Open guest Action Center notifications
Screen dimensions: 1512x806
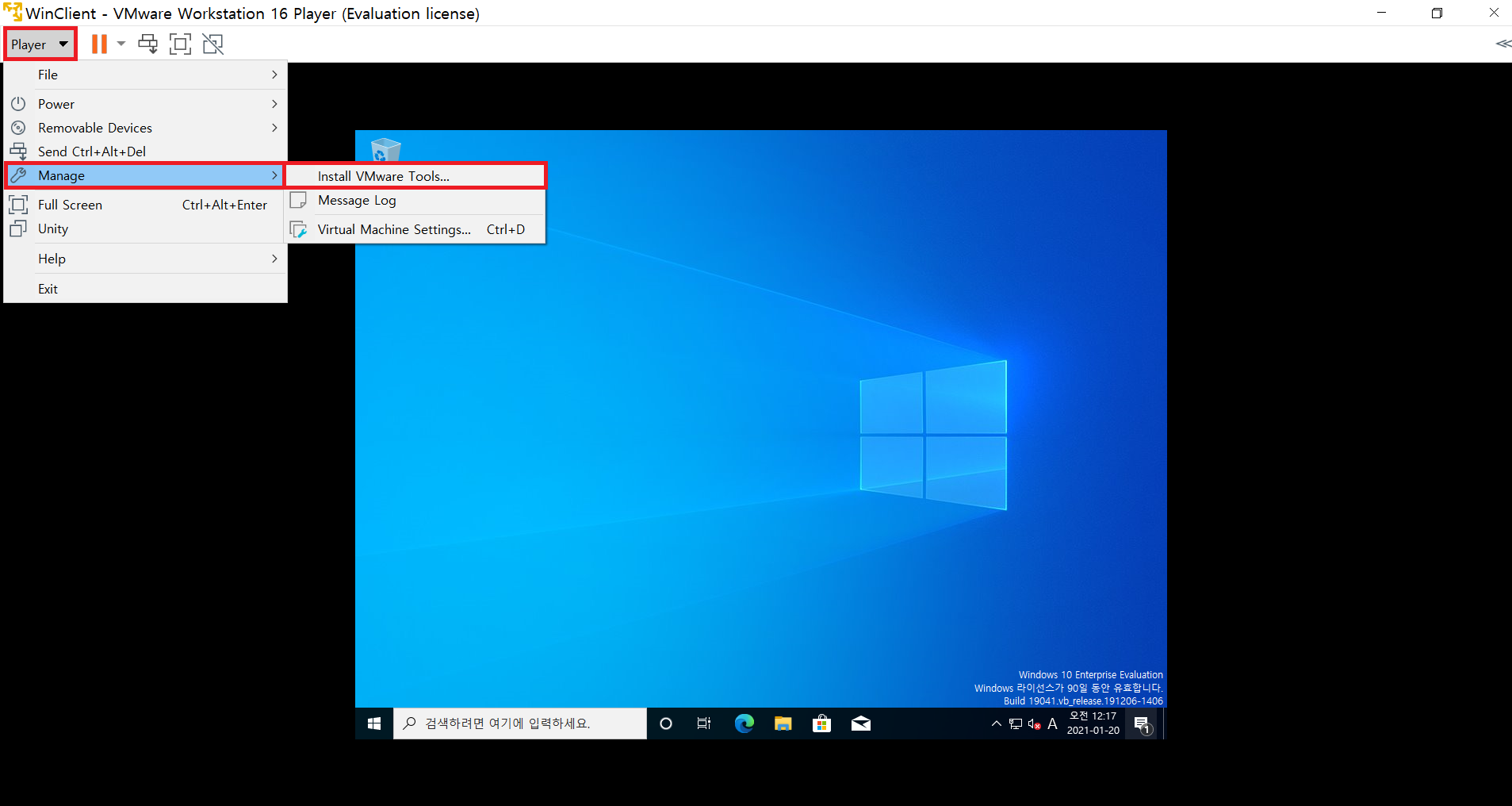point(1143,723)
